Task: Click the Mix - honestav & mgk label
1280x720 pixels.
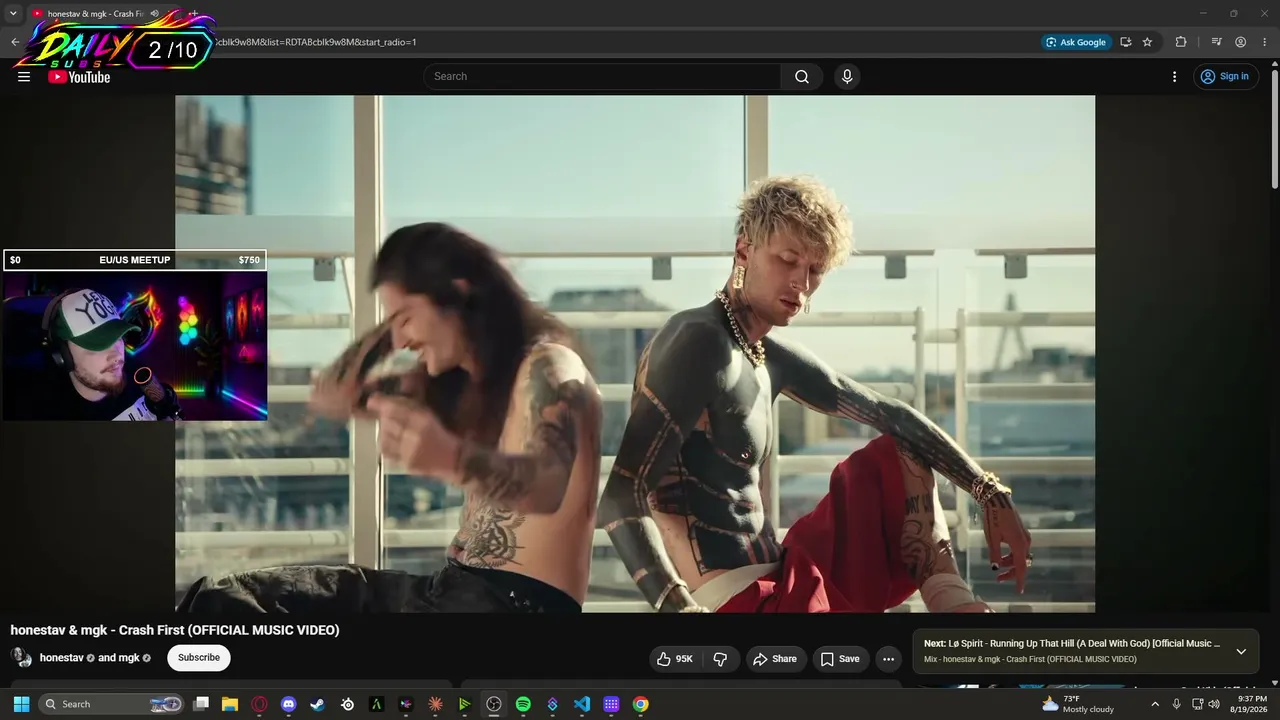Action: point(1030,660)
